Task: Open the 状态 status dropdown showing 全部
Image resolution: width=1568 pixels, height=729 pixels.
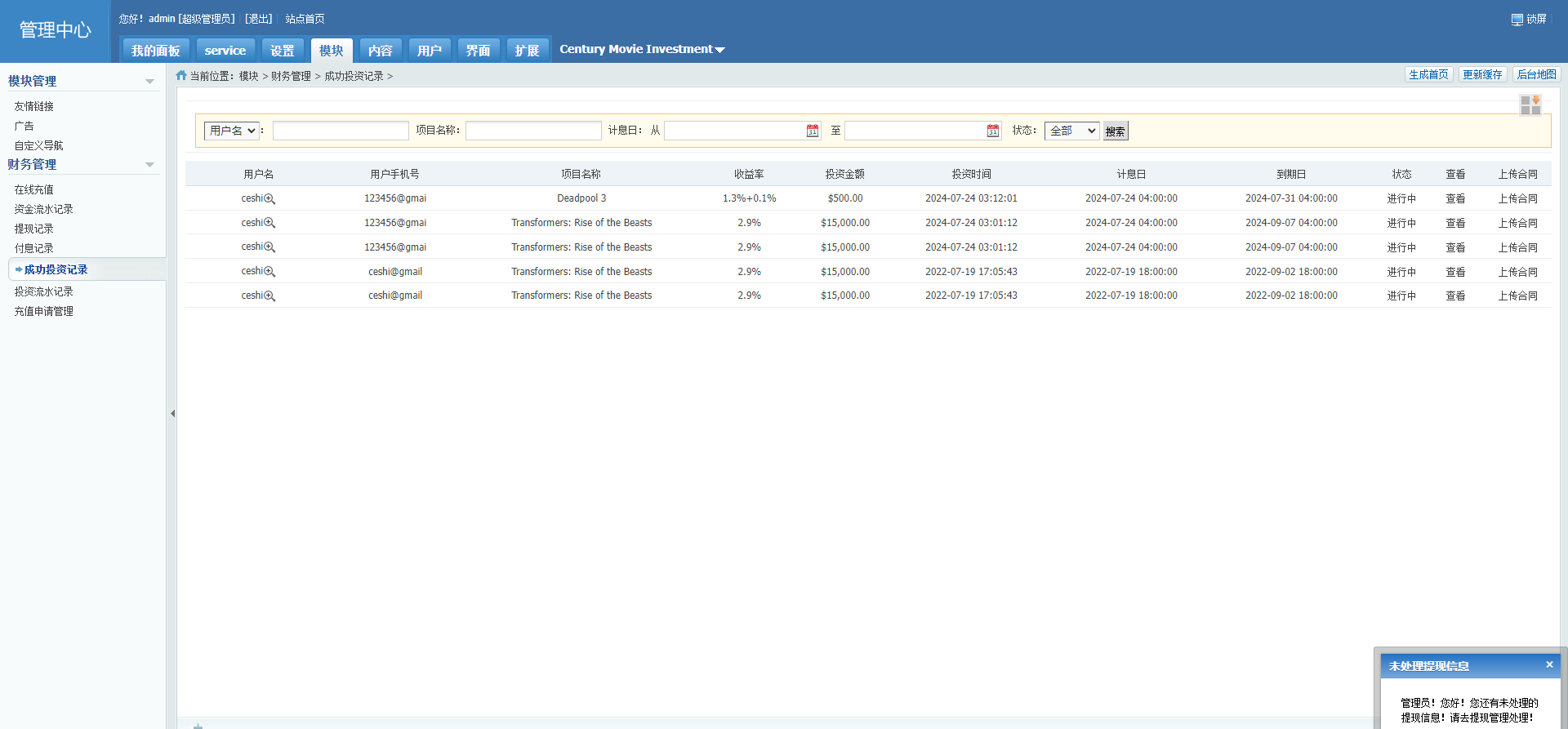Action: tap(1071, 131)
